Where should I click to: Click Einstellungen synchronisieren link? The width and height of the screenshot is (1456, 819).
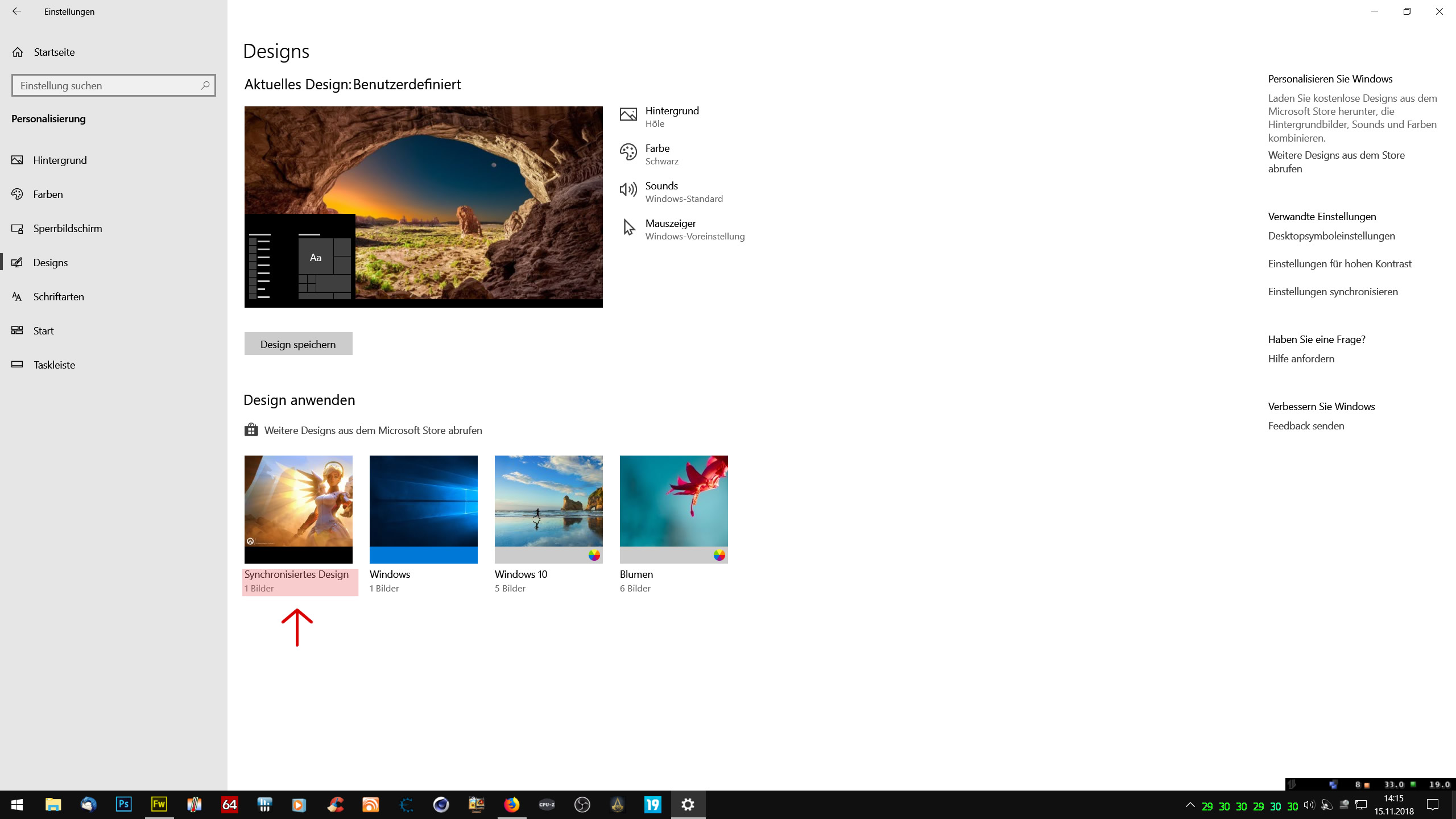click(1333, 292)
